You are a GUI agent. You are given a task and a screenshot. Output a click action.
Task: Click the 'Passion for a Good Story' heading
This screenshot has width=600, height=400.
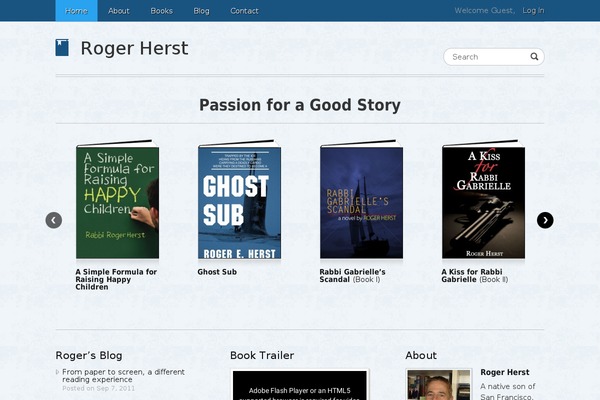300,105
